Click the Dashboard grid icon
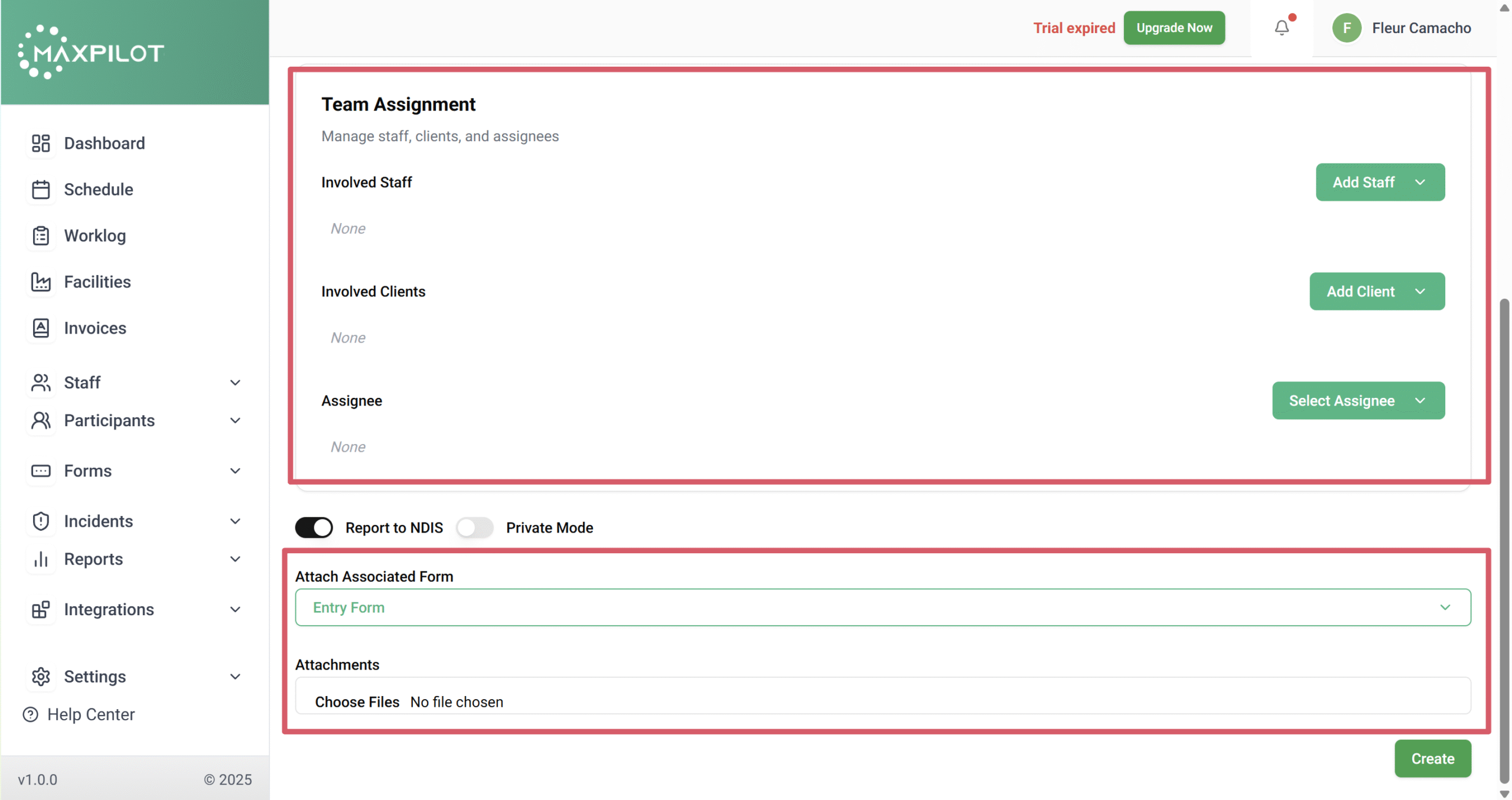The image size is (1512, 800). pyautogui.click(x=41, y=143)
